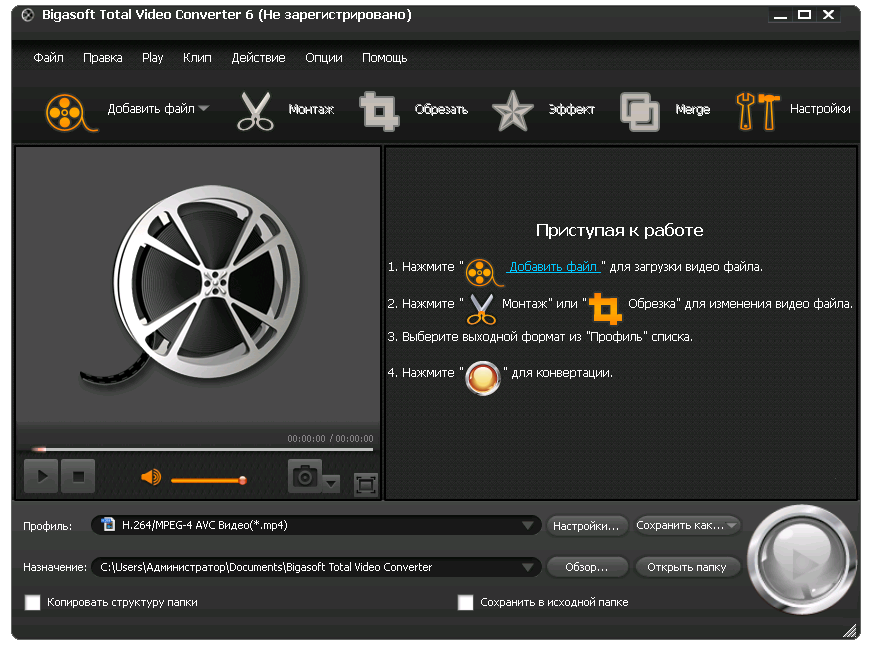
Task: Open the Опции menu
Action: (x=324, y=58)
